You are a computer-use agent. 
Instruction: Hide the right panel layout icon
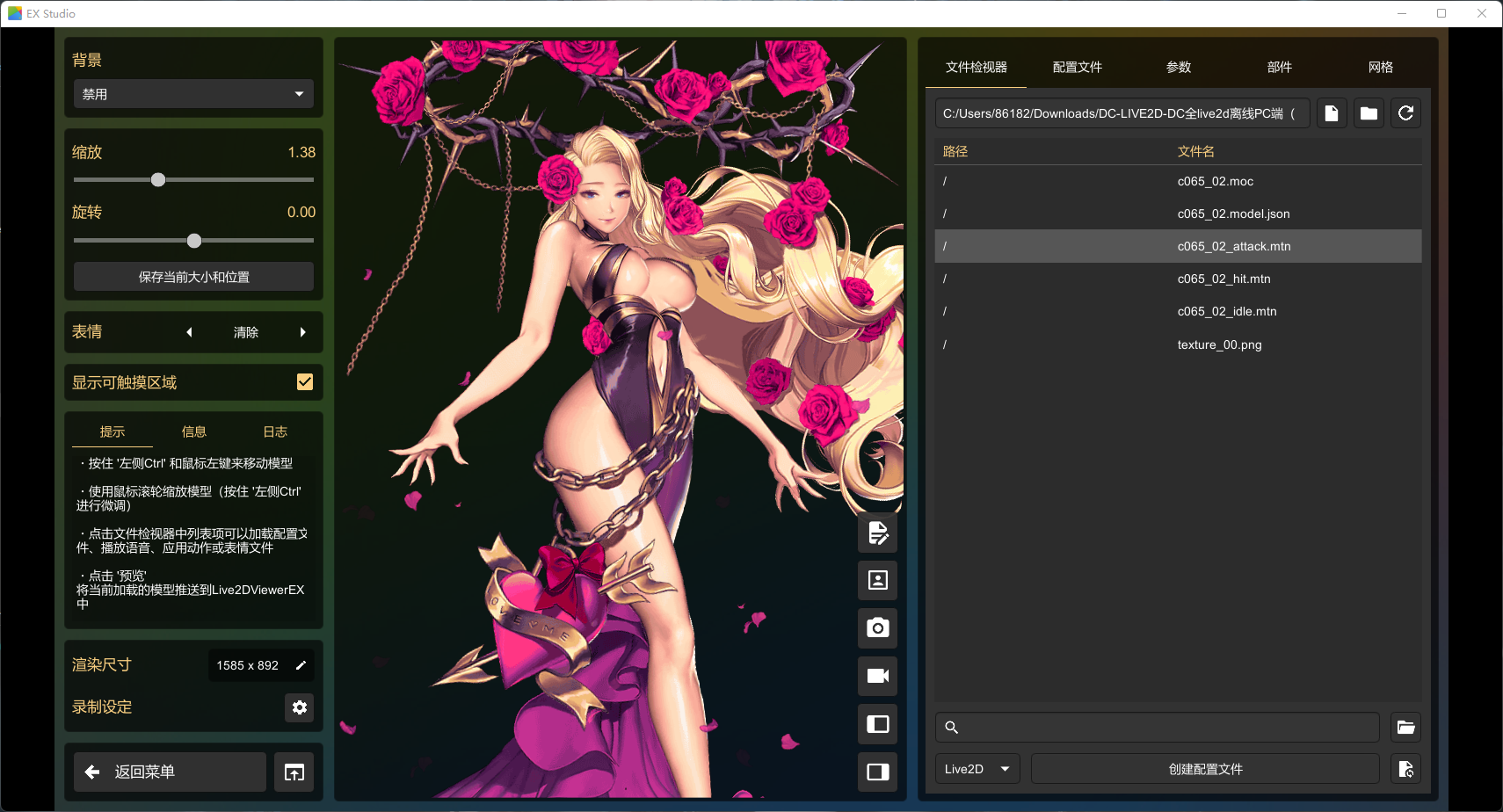pos(877,772)
